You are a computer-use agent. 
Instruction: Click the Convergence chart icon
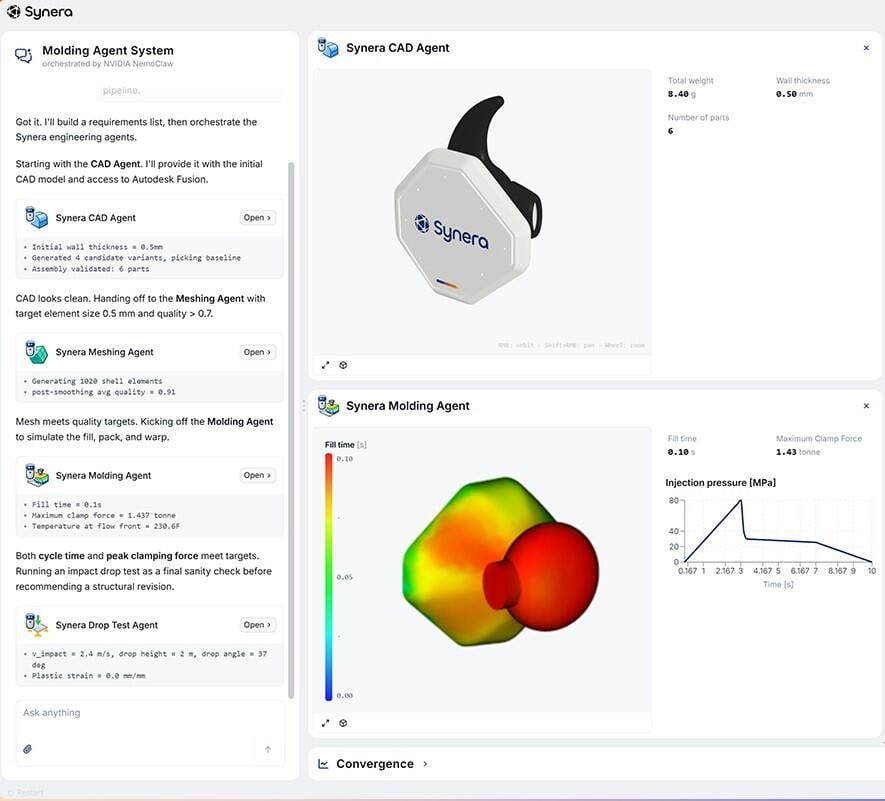coord(323,764)
